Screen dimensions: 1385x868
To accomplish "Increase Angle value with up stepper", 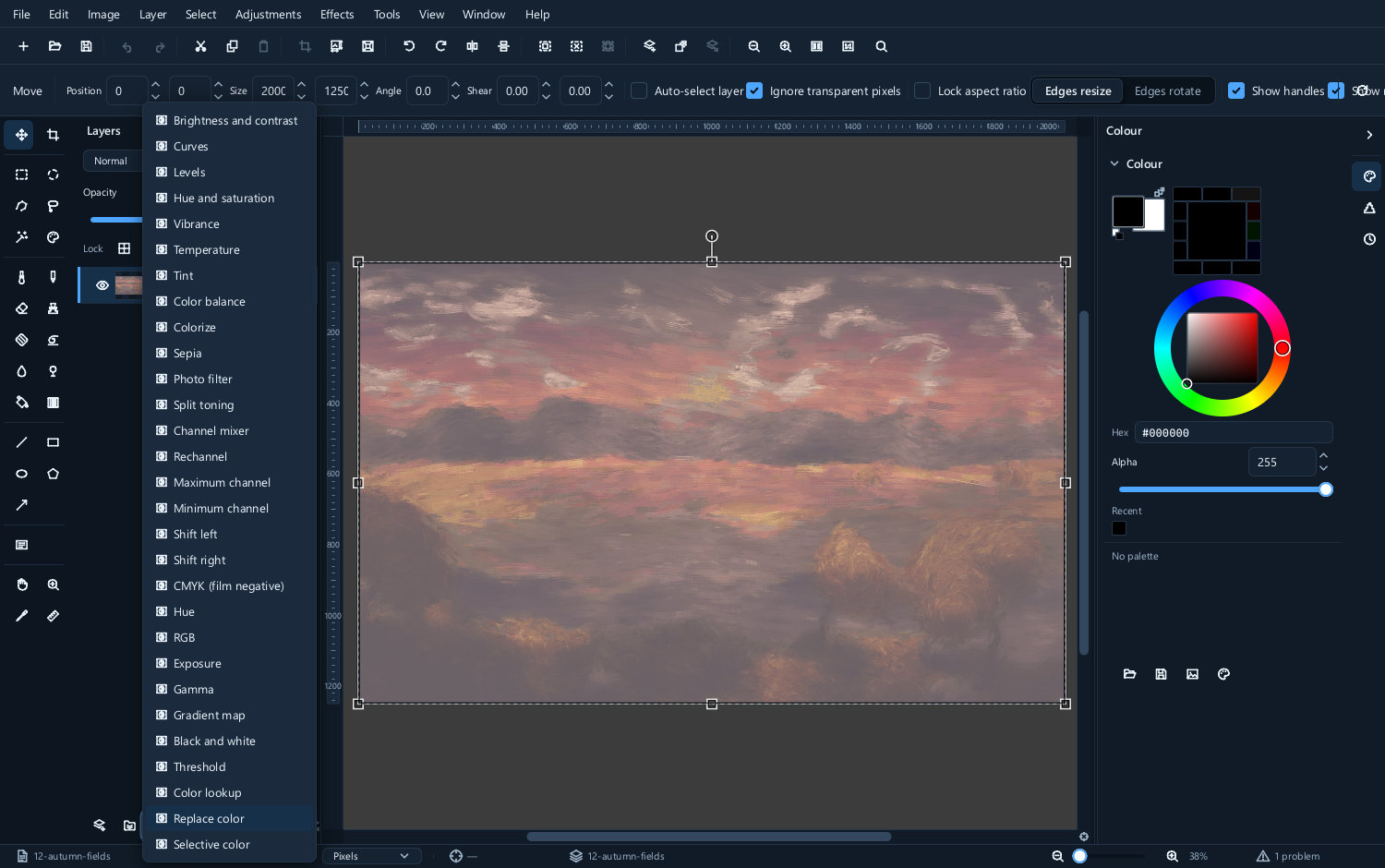I will tap(455, 84).
